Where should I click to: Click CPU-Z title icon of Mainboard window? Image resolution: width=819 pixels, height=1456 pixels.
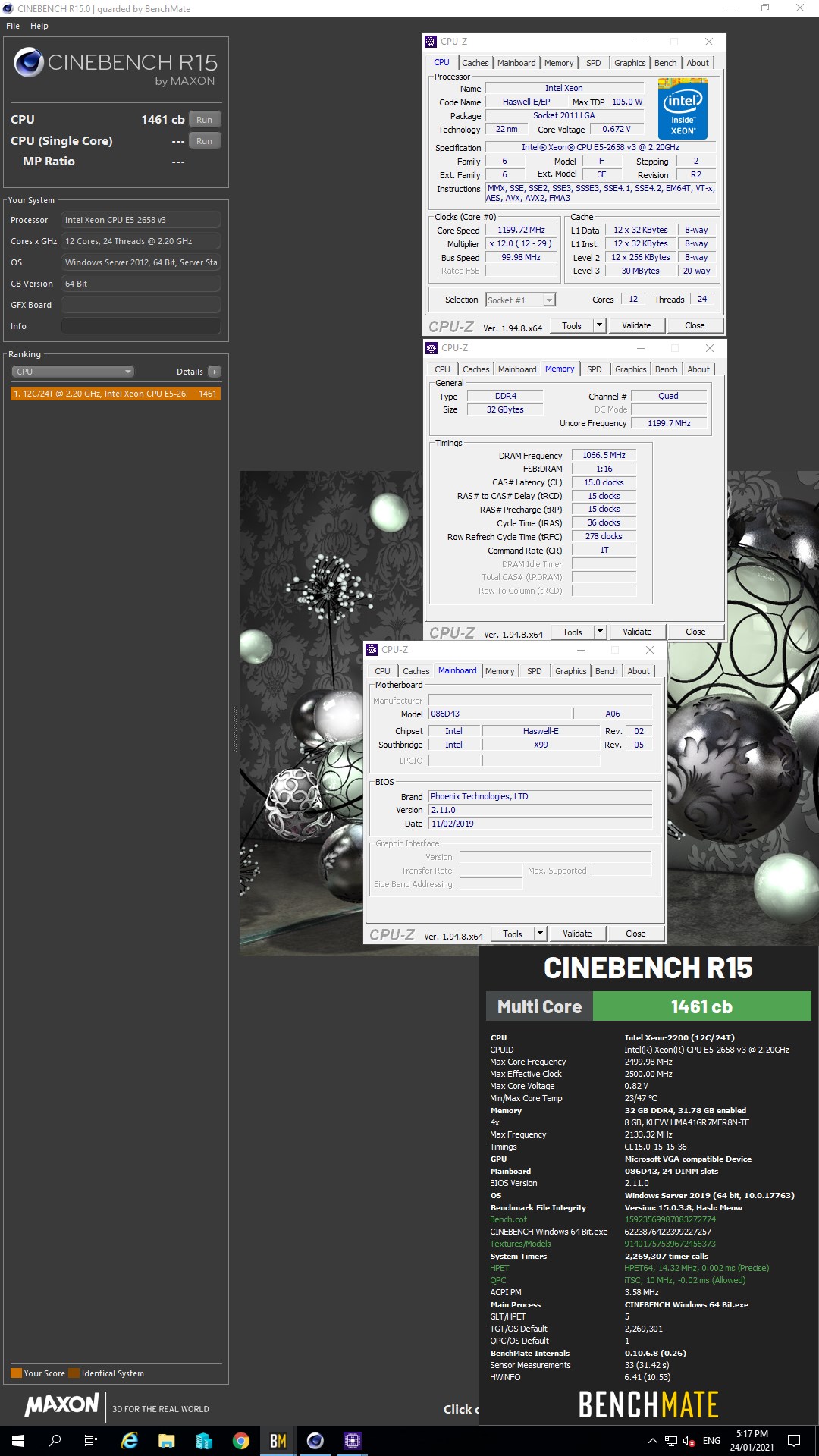[372, 650]
